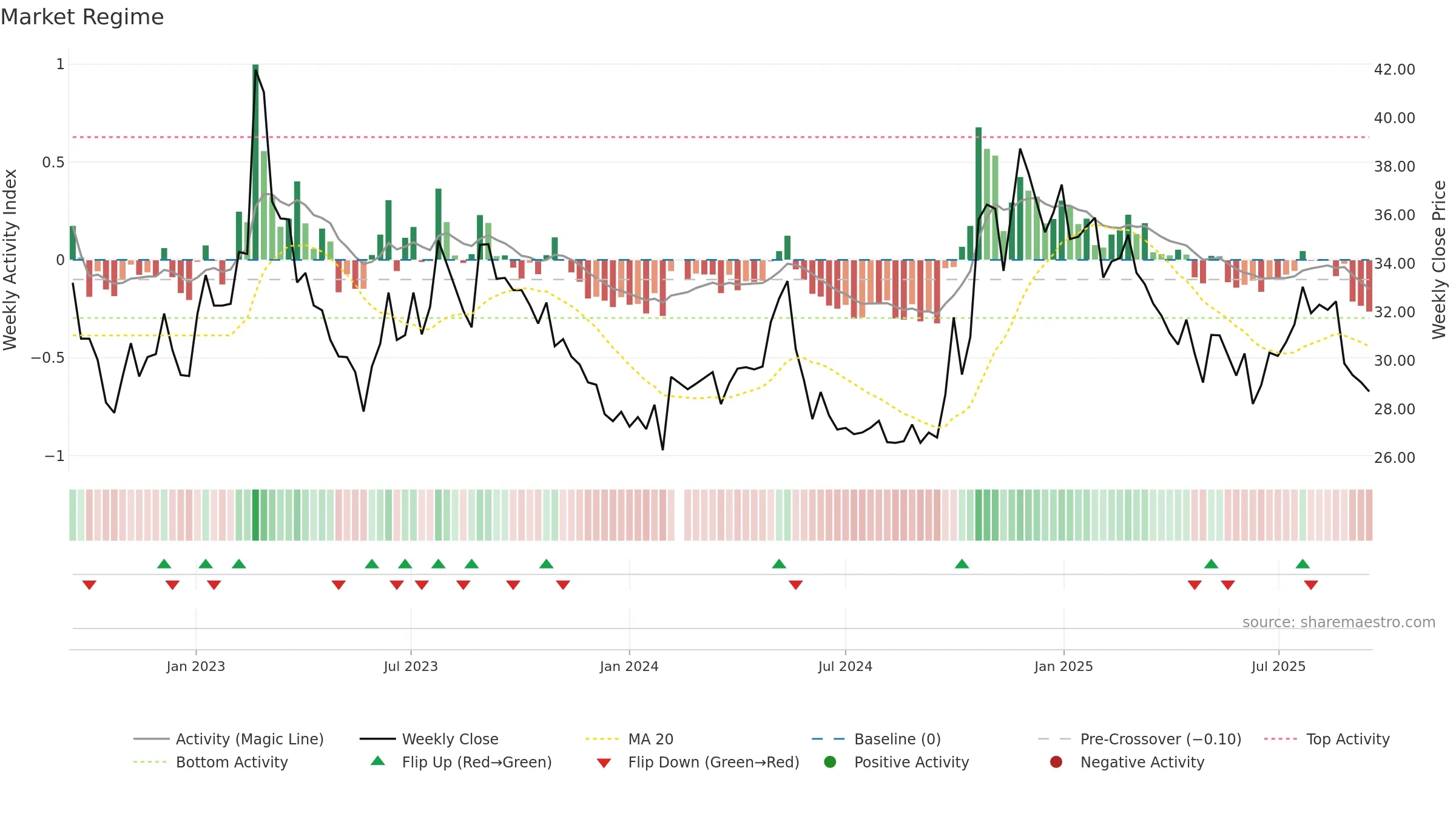Click the Jan 2025 x-axis label
Viewport: 1456px width, 819px height.
[1063, 666]
